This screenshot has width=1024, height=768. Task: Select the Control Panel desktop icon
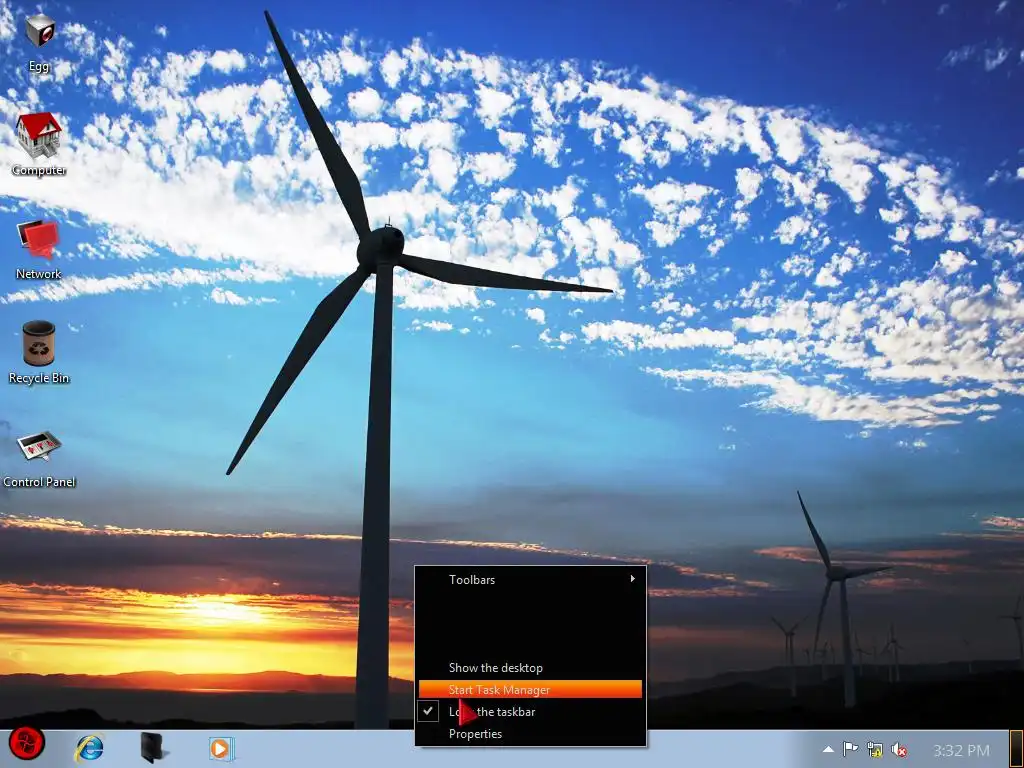39,459
